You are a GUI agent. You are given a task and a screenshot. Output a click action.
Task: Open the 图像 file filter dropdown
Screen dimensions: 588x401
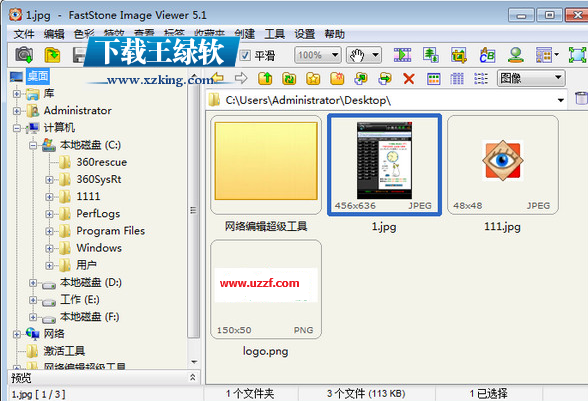[x=531, y=78]
